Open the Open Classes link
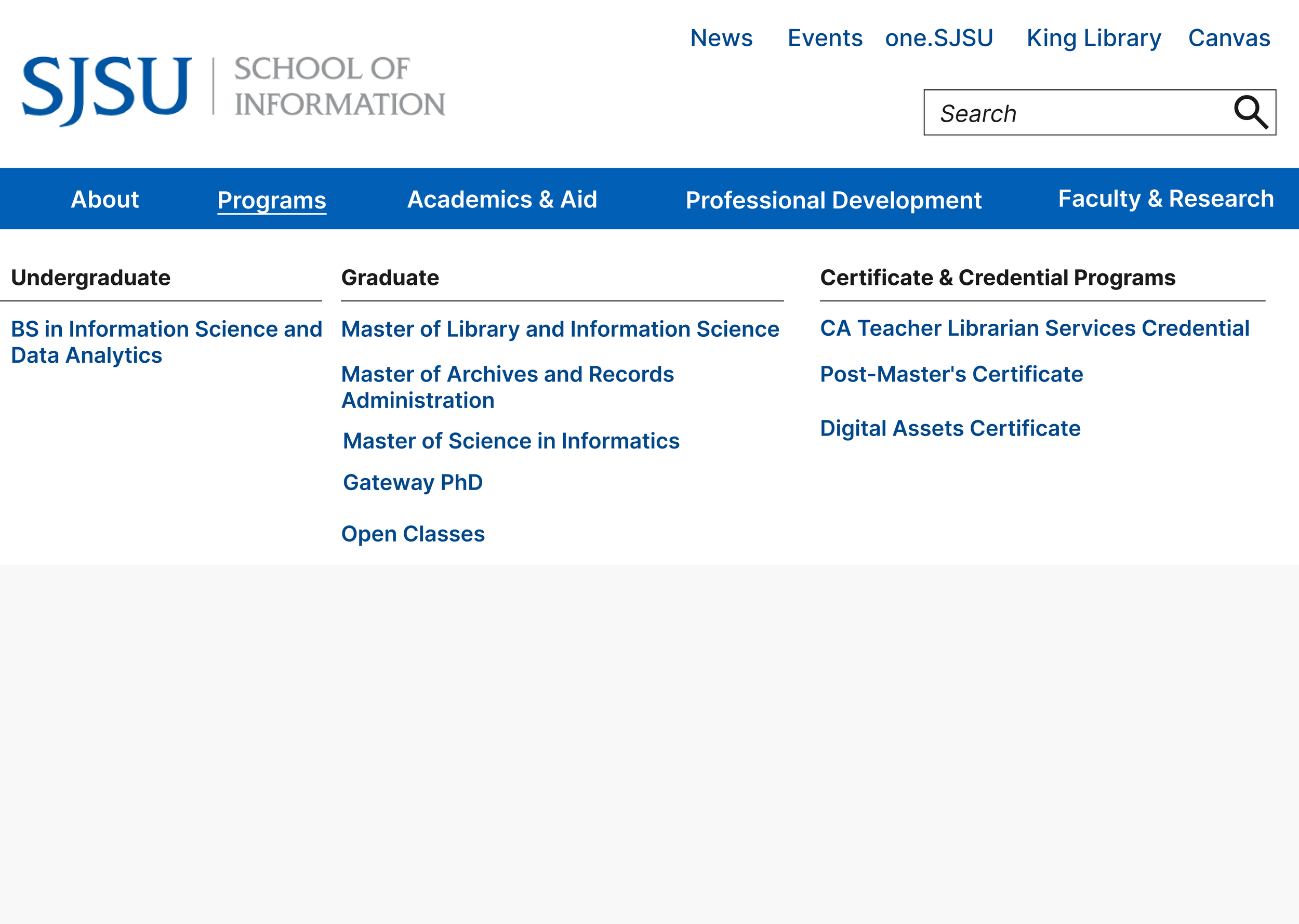Image resolution: width=1299 pixels, height=924 pixels. click(x=413, y=534)
